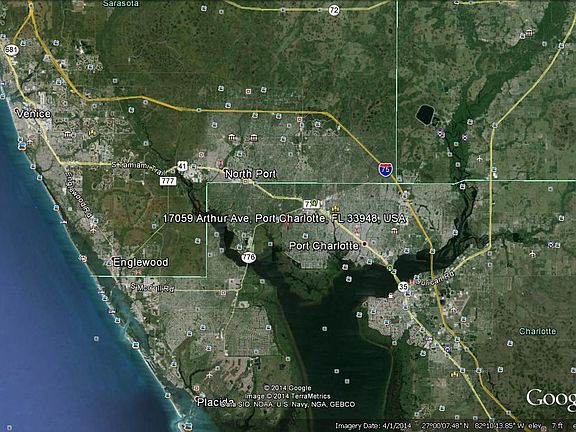Image resolution: width=576 pixels, height=432 pixels.
Task: Click the Englewood place label
Action: click(x=141, y=262)
